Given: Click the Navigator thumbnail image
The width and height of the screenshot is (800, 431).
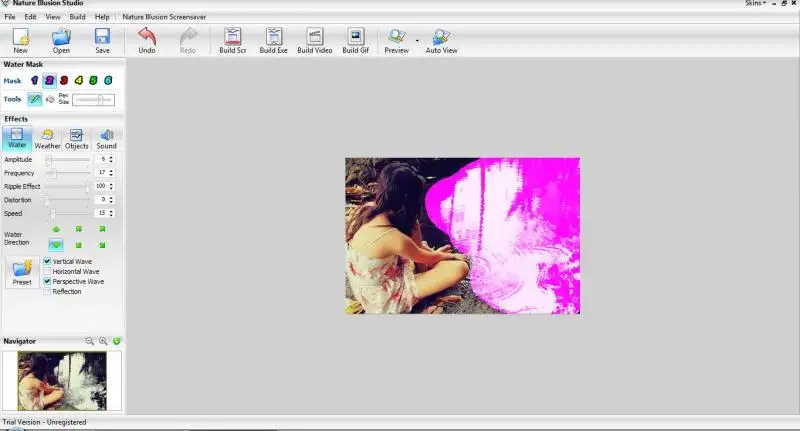Looking at the screenshot, I should coord(62,380).
